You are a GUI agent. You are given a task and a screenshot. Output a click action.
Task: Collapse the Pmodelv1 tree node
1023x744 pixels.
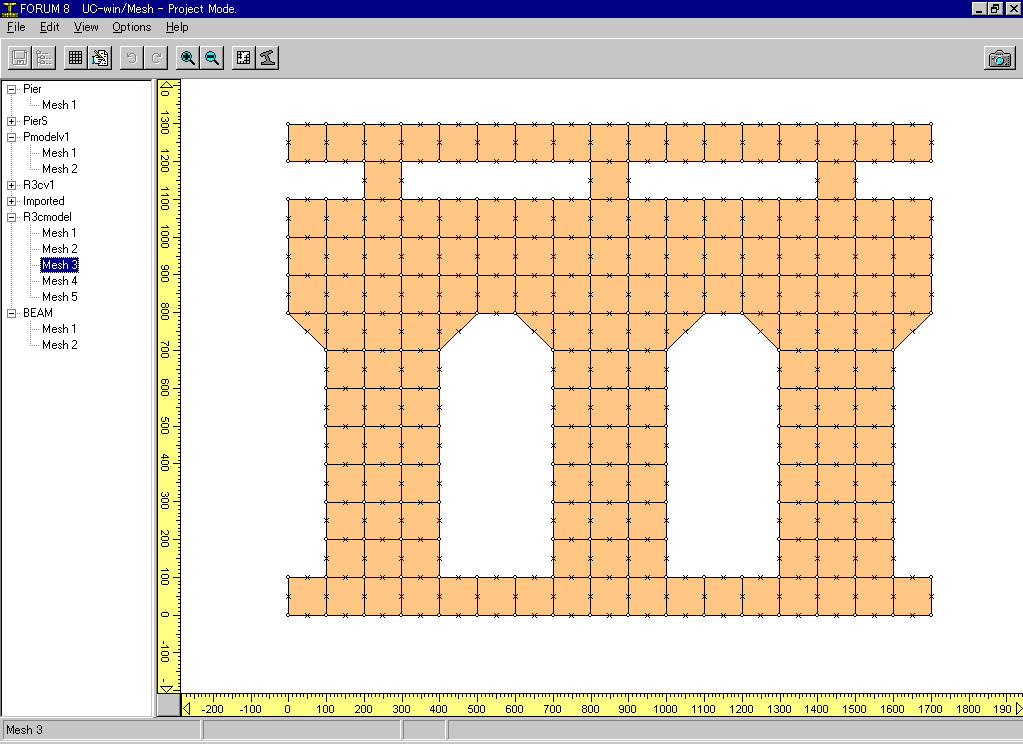coord(11,137)
